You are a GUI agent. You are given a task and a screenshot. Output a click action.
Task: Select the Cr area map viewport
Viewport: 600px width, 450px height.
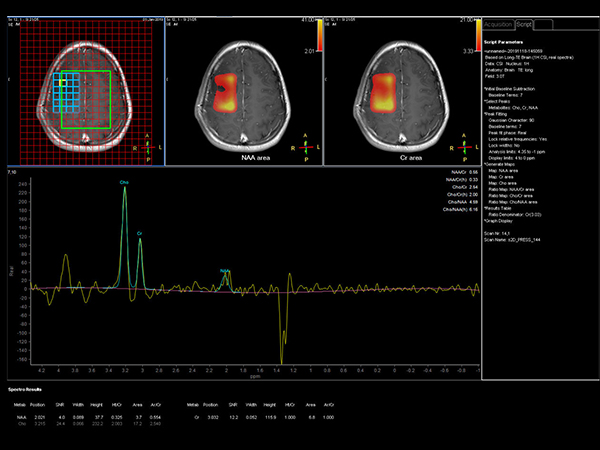(402, 91)
